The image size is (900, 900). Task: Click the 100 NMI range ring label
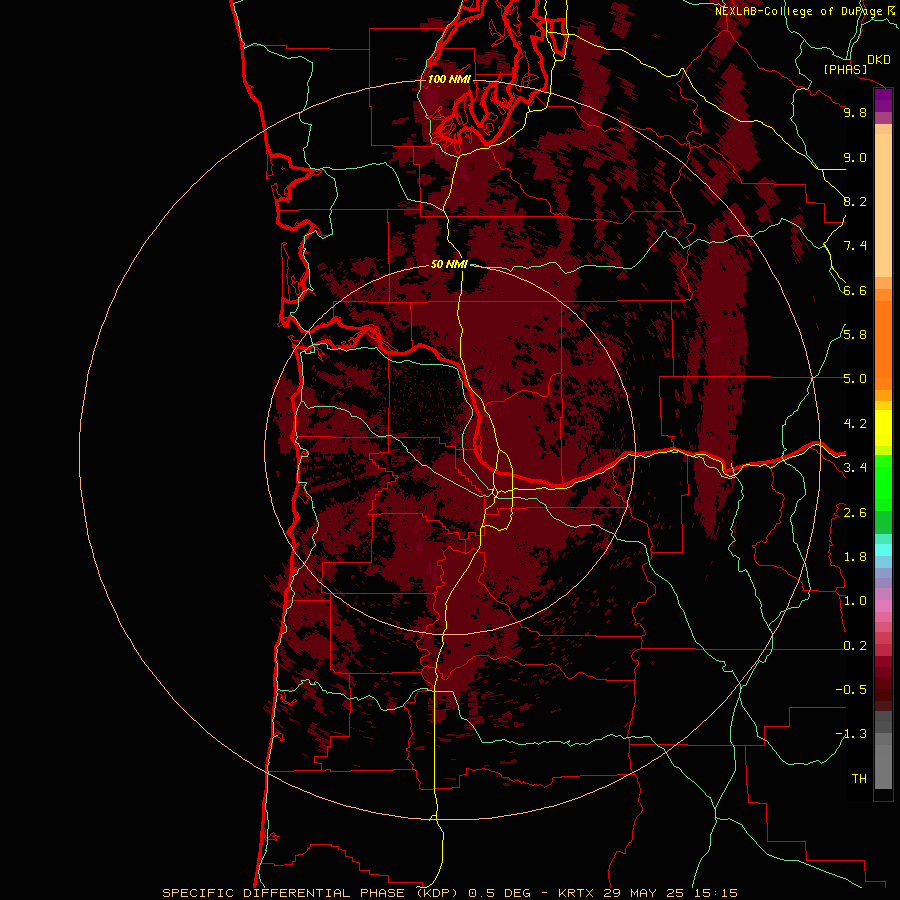[x=449, y=79]
